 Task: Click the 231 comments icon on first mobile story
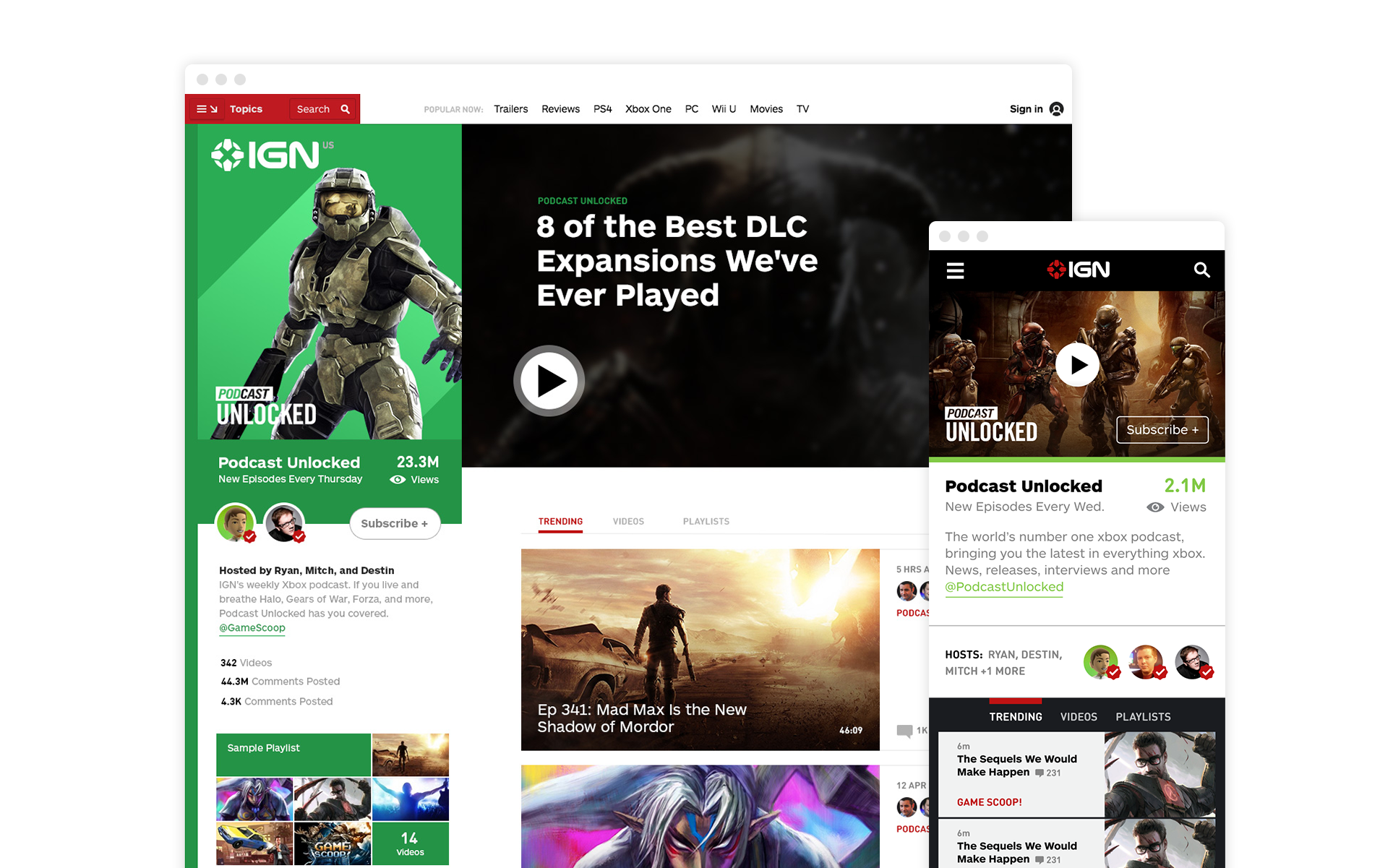[x=1039, y=773]
